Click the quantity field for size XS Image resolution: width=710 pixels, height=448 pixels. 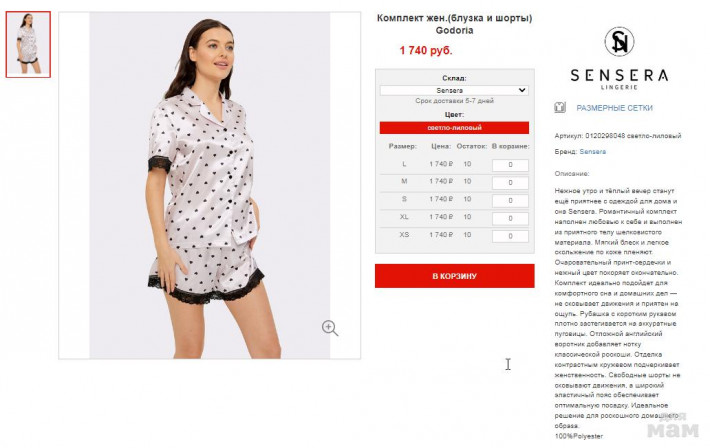tap(510, 236)
